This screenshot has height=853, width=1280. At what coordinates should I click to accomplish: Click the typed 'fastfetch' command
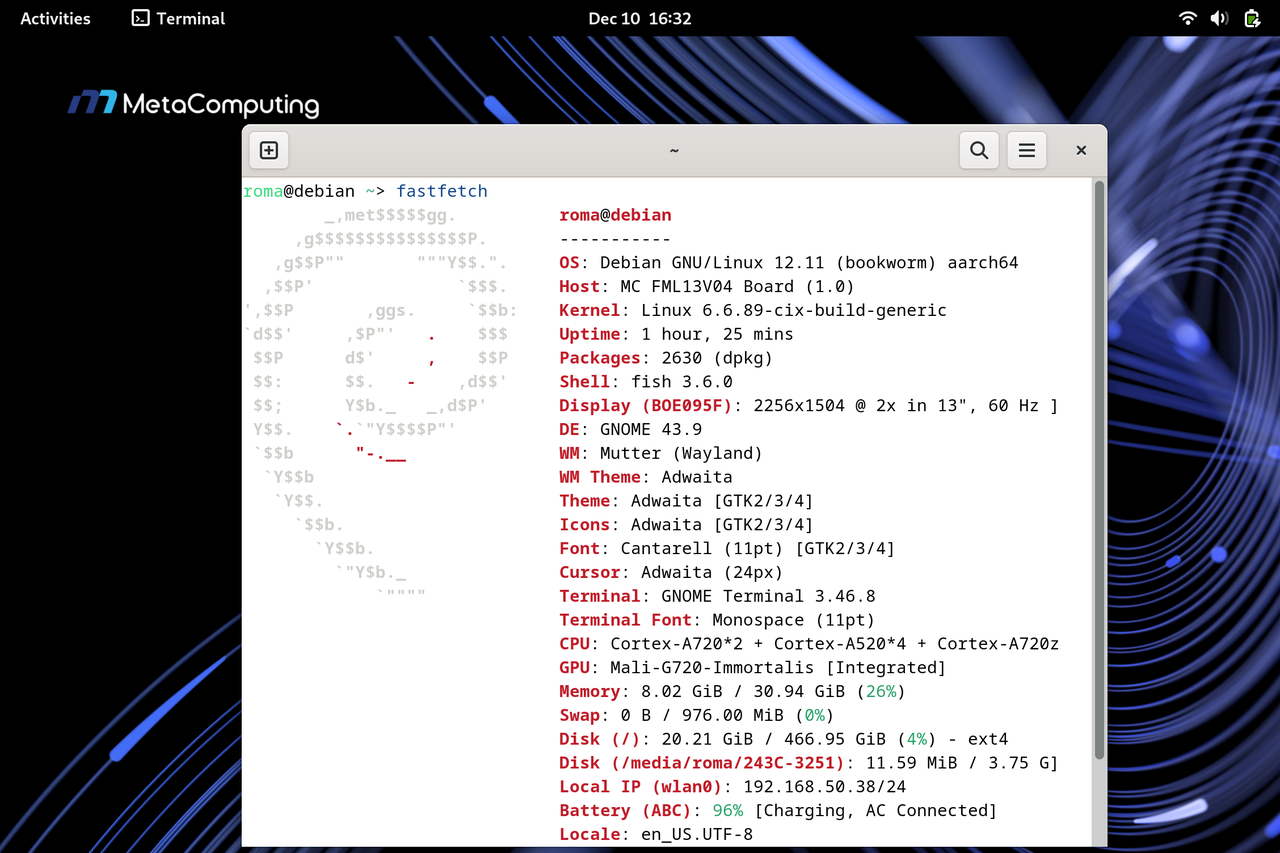point(442,191)
